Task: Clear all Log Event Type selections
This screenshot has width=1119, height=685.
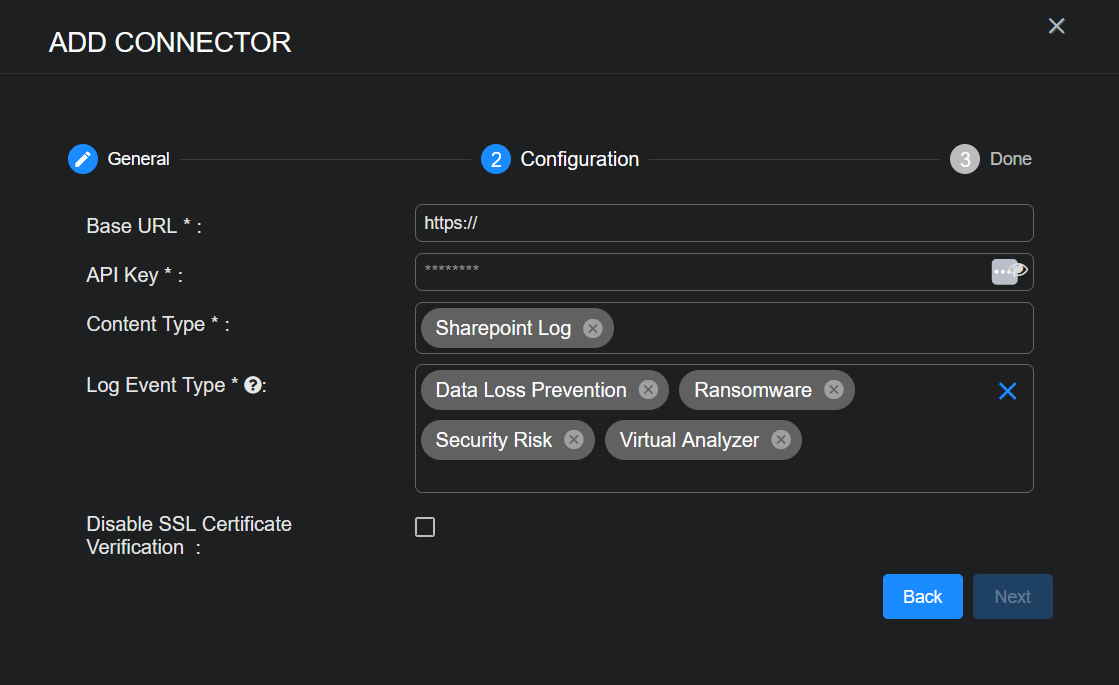Action: pos(1007,392)
